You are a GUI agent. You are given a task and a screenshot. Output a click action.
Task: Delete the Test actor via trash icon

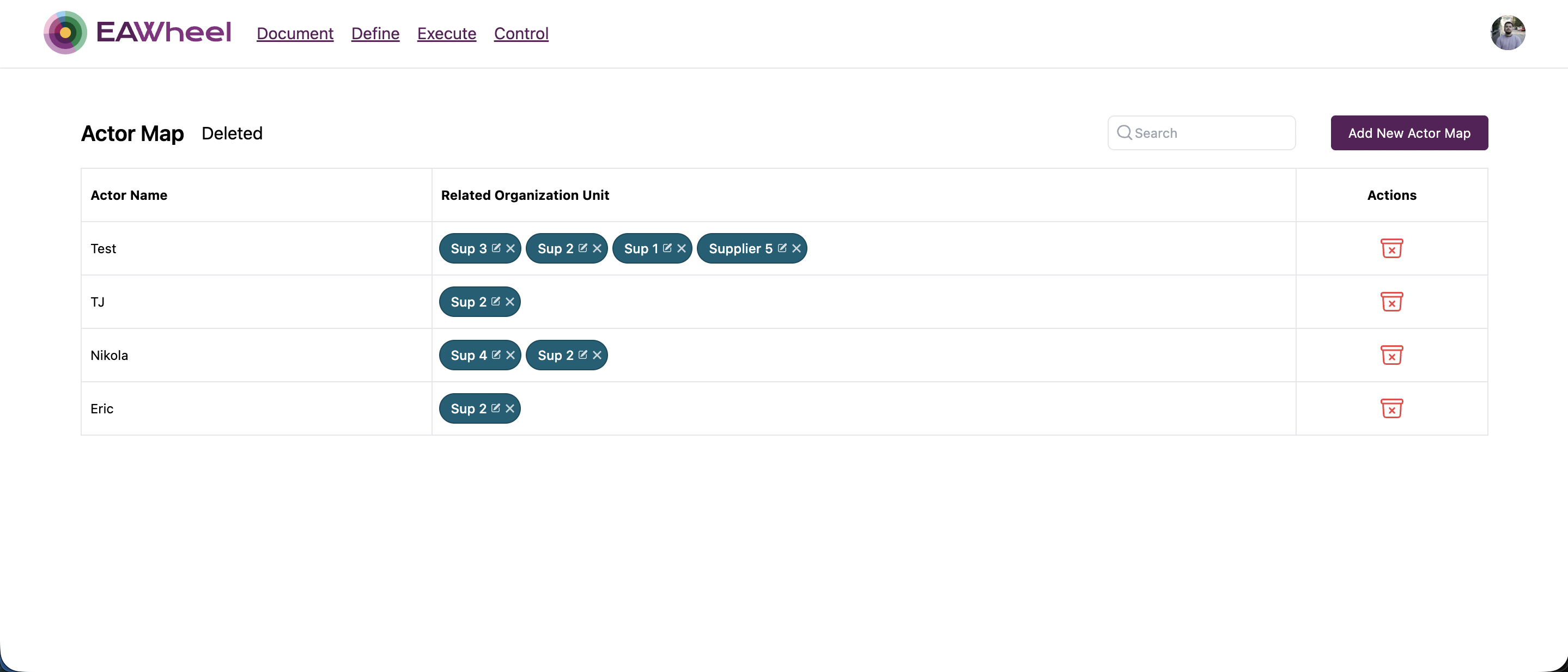[x=1393, y=248]
